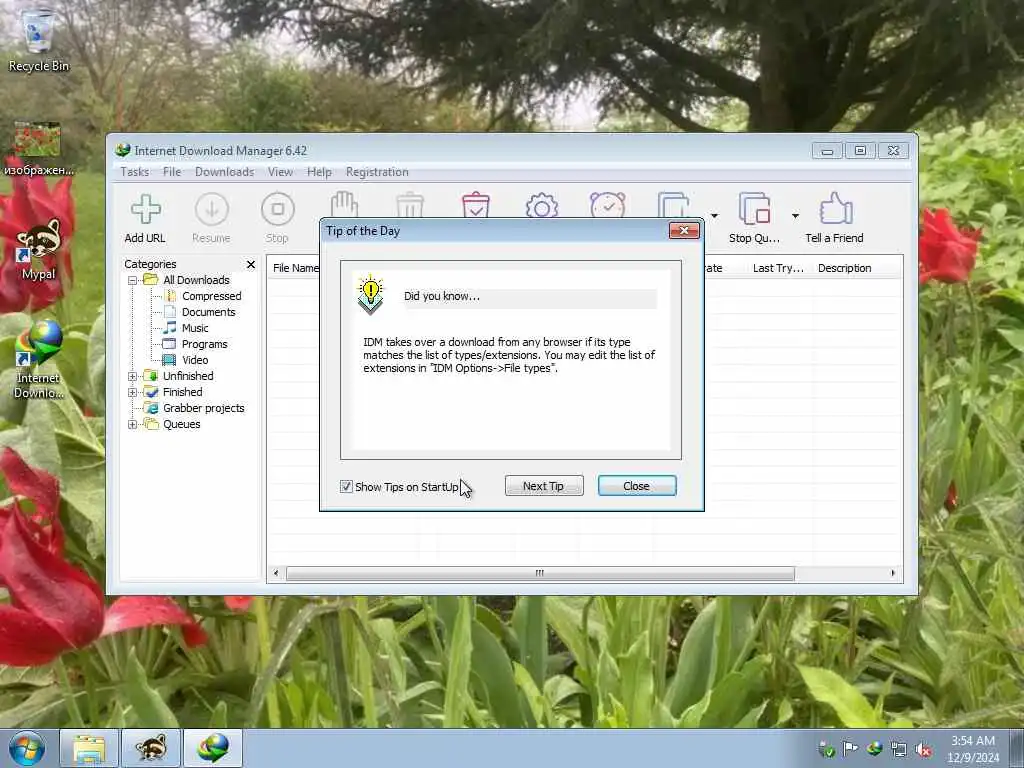The width and height of the screenshot is (1024, 768).
Task: Open the Downloads menu
Action: [x=224, y=172]
